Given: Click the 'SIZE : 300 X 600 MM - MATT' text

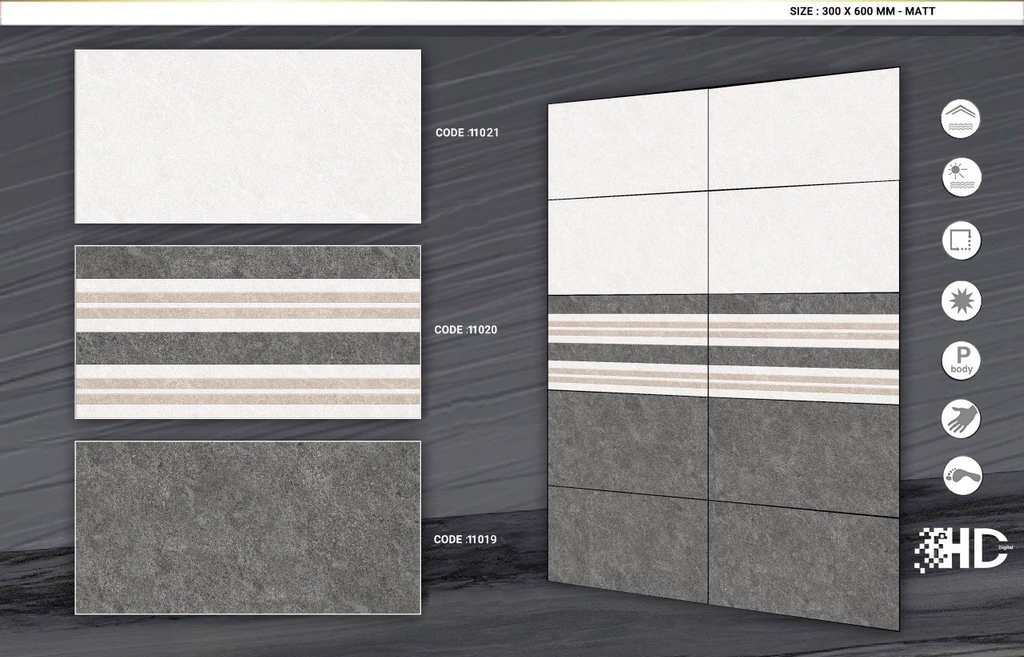Looking at the screenshot, I should [862, 11].
